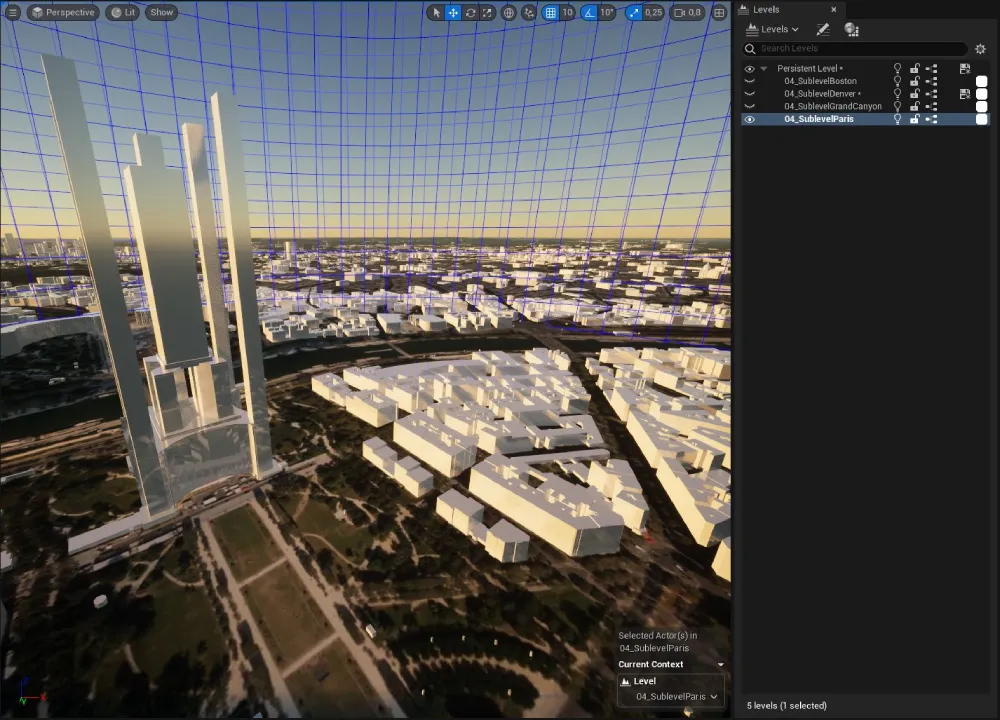Hide the 04_SublevelParis level
Viewport: 1000px width, 720px height.
[x=749, y=119]
